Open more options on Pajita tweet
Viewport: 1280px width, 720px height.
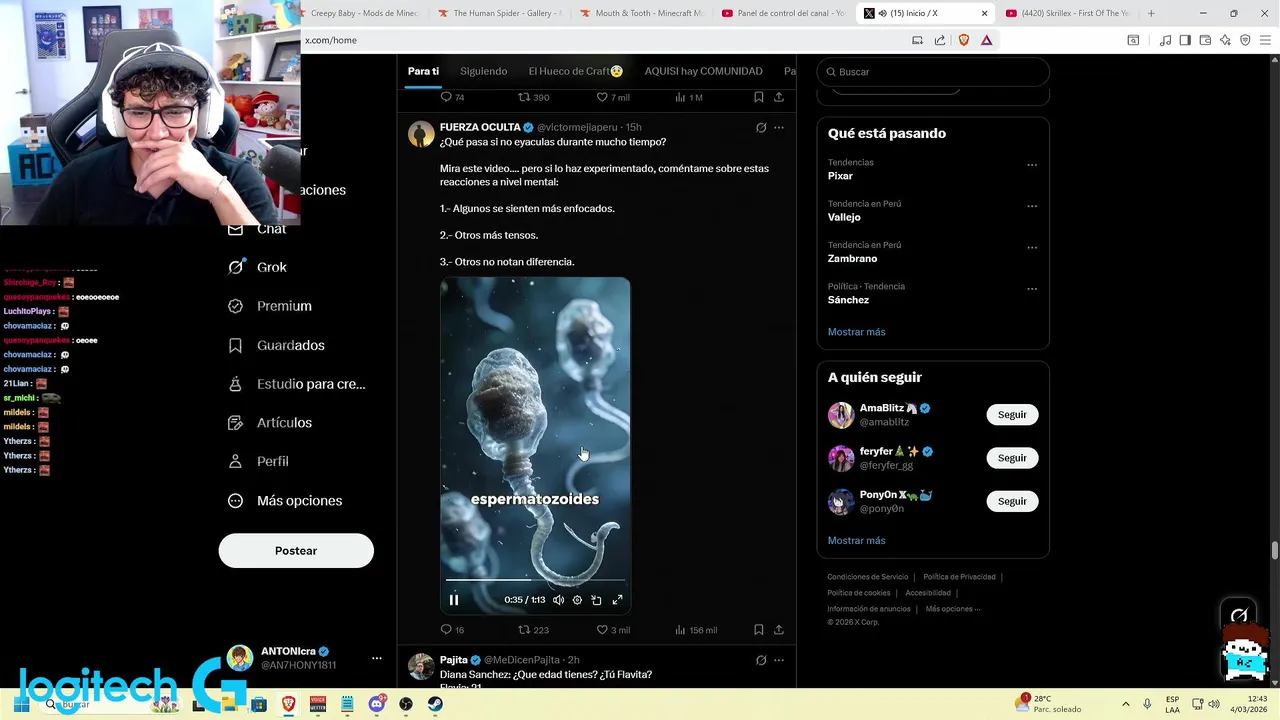tap(779, 660)
